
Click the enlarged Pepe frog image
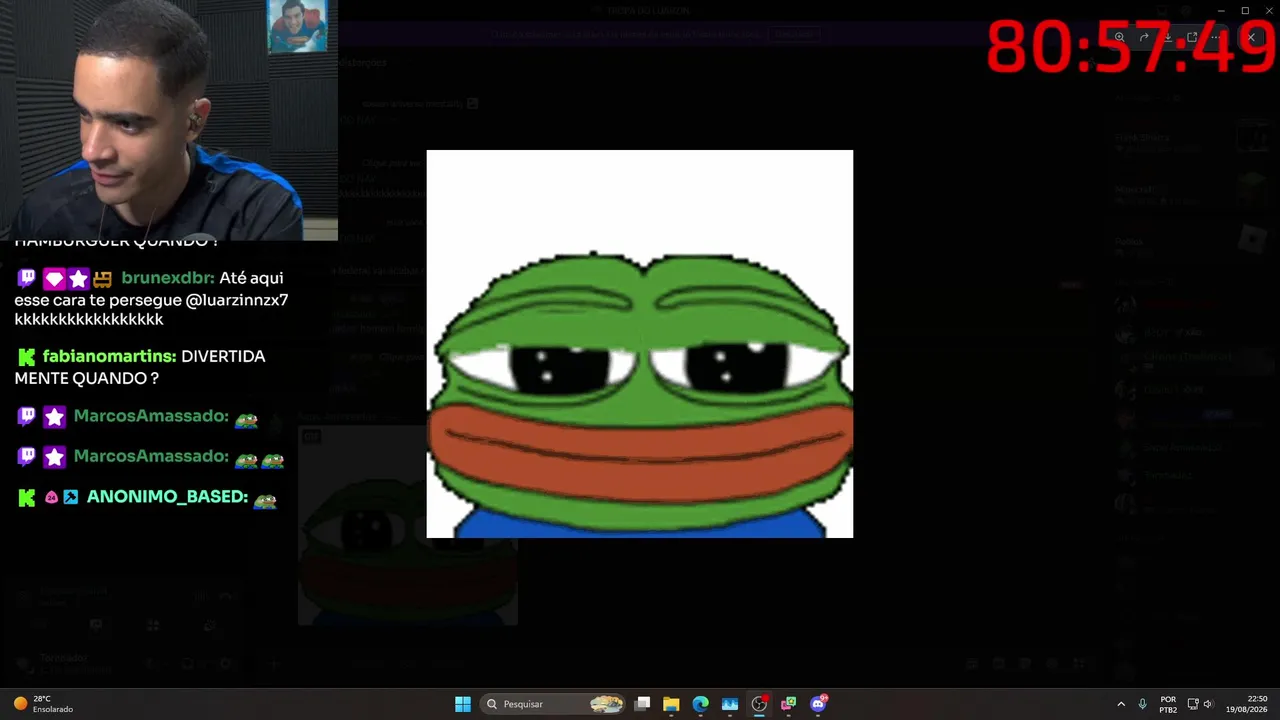(640, 344)
